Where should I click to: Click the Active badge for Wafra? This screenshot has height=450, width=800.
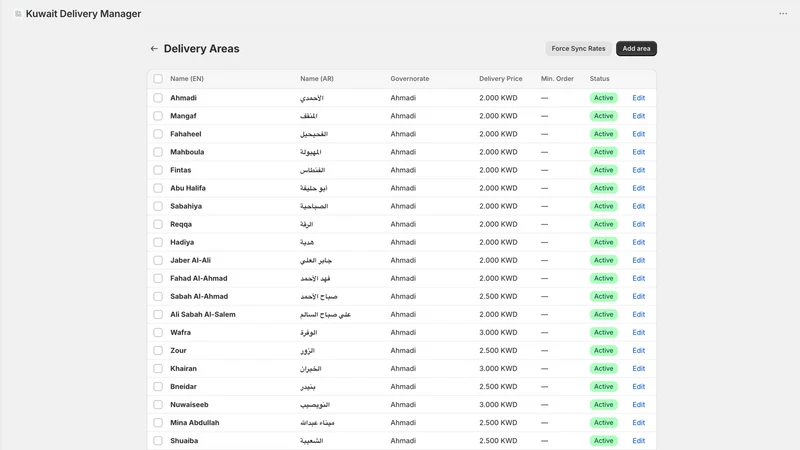point(604,332)
